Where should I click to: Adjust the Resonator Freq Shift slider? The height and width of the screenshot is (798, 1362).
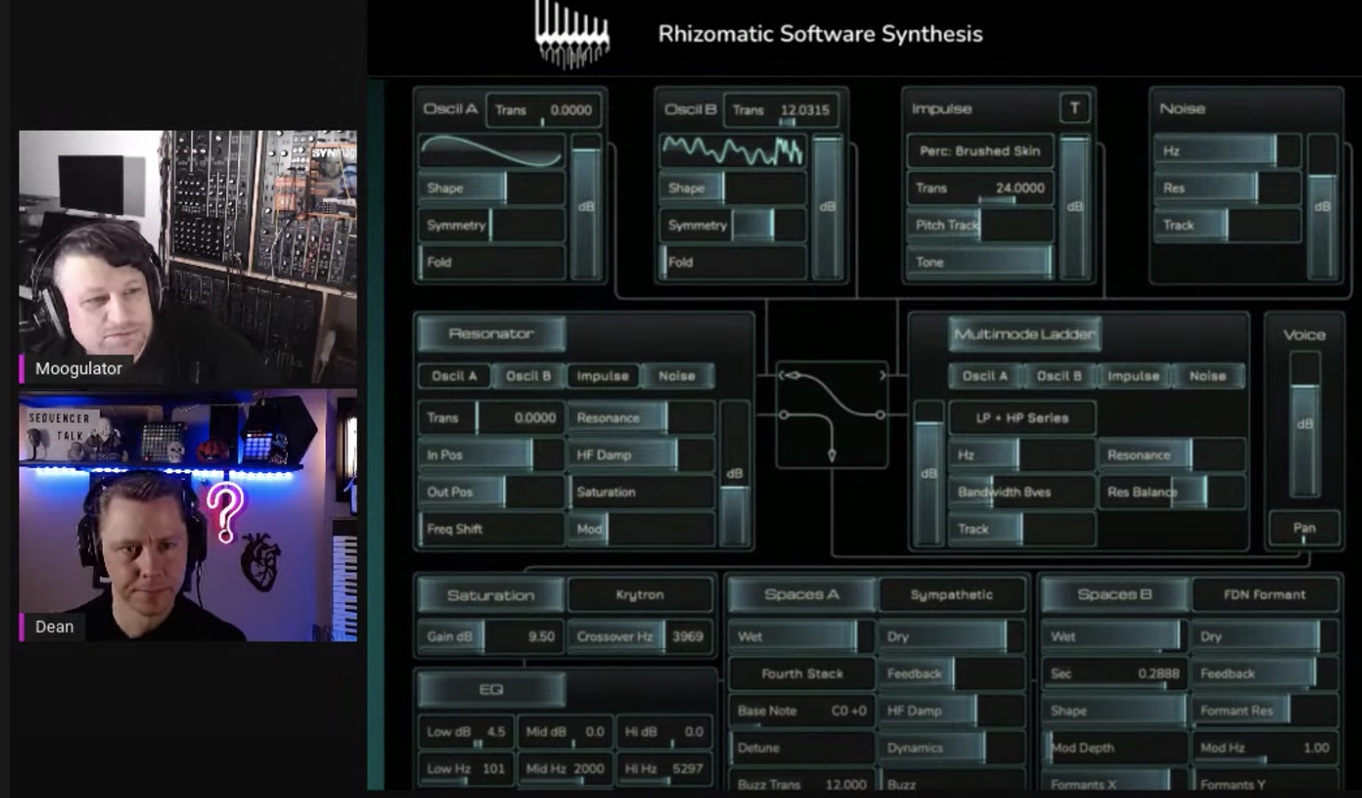pos(491,529)
